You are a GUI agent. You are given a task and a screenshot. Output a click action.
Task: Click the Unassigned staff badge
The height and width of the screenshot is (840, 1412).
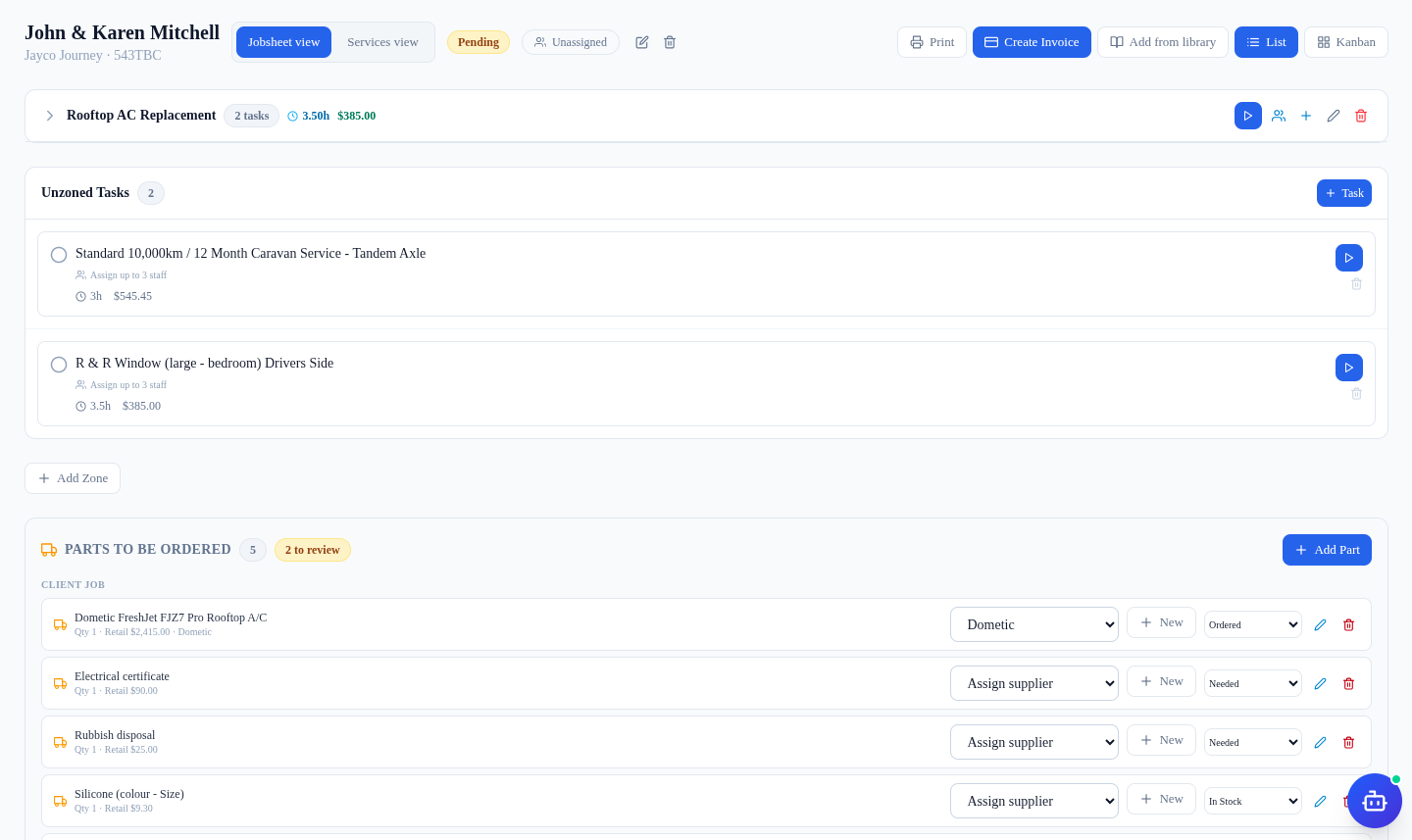[x=571, y=42]
